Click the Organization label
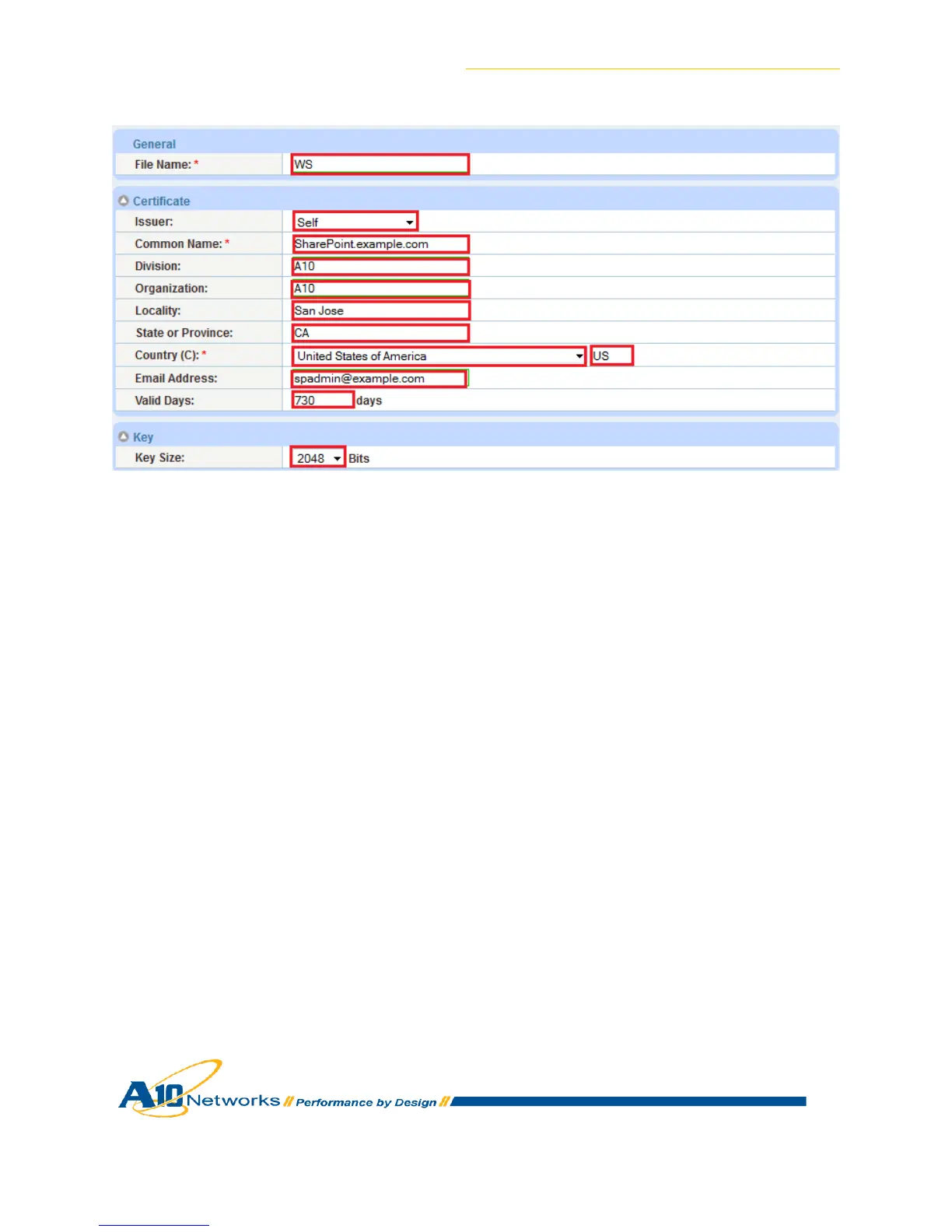The image size is (952, 1232). click(x=171, y=288)
